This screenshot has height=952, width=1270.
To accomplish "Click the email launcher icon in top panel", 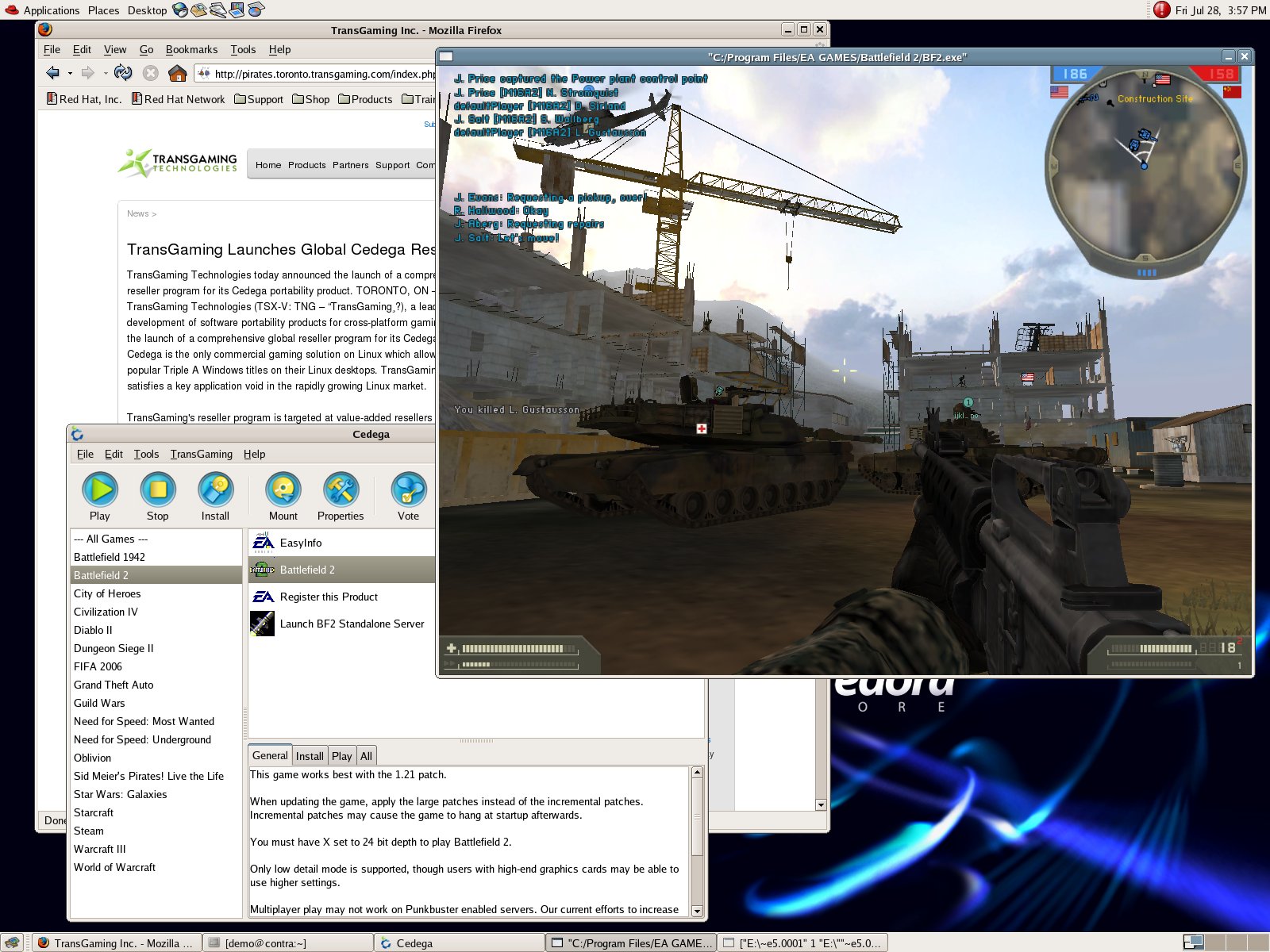I will point(199,10).
